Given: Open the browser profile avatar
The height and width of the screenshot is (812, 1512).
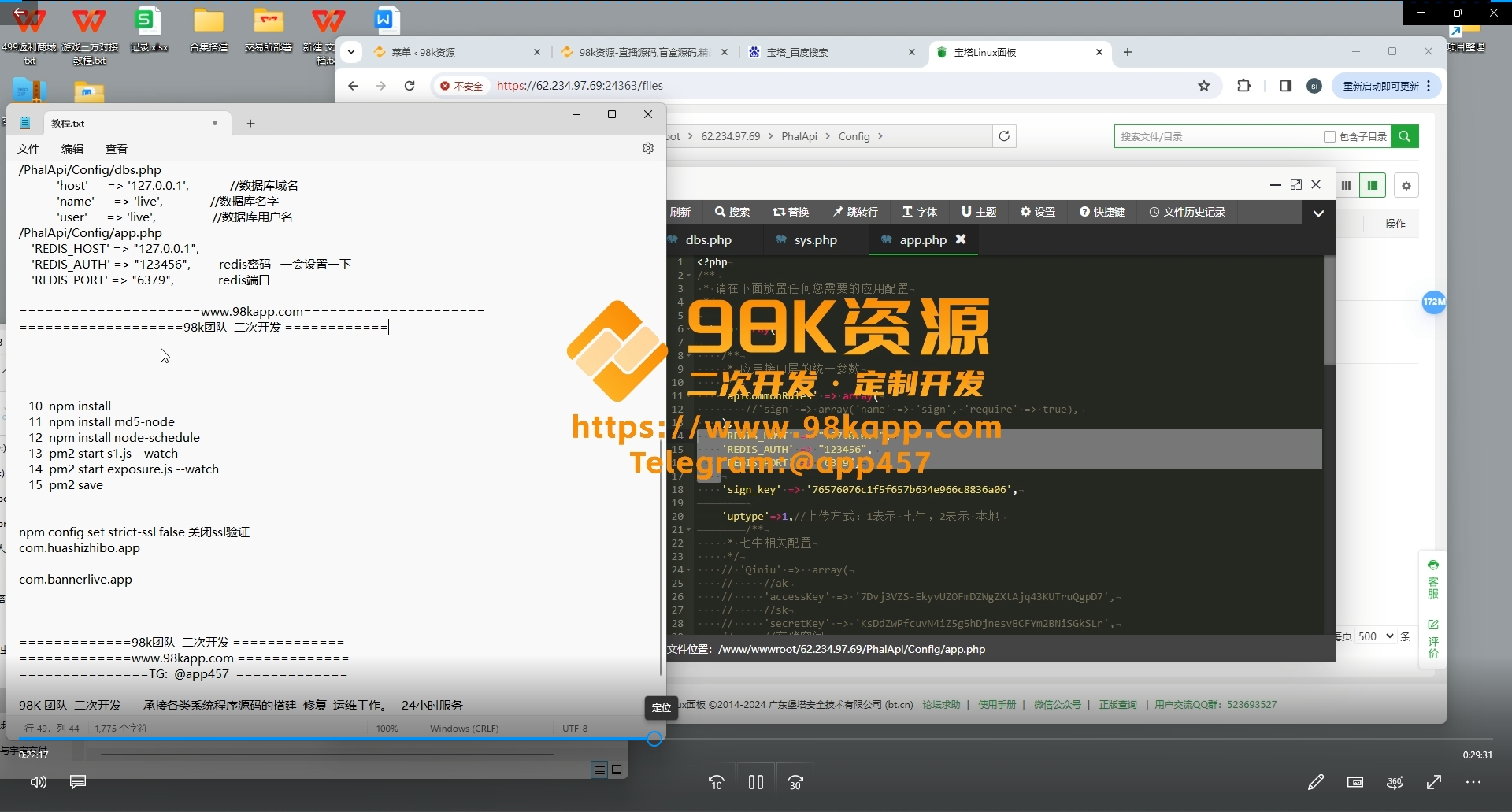Looking at the screenshot, I should coord(1314,86).
